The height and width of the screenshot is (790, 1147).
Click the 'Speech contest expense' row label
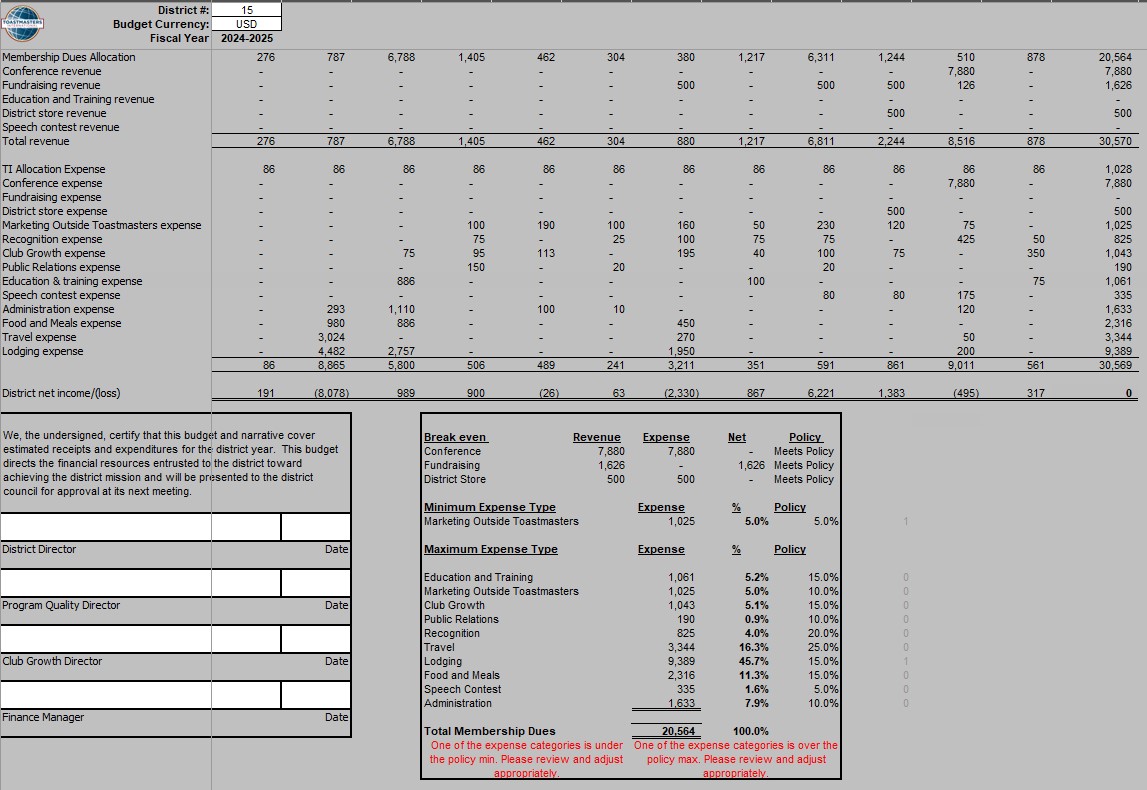pyautogui.click(x=61, y=295)
